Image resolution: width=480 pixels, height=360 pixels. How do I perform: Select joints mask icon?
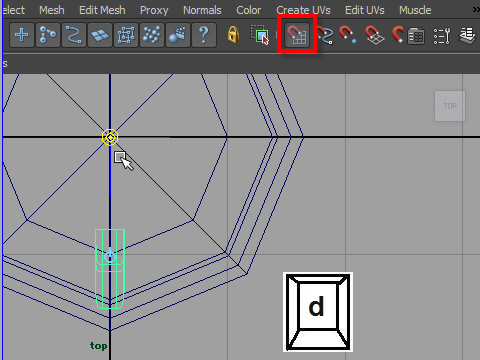tap(48, 35)
